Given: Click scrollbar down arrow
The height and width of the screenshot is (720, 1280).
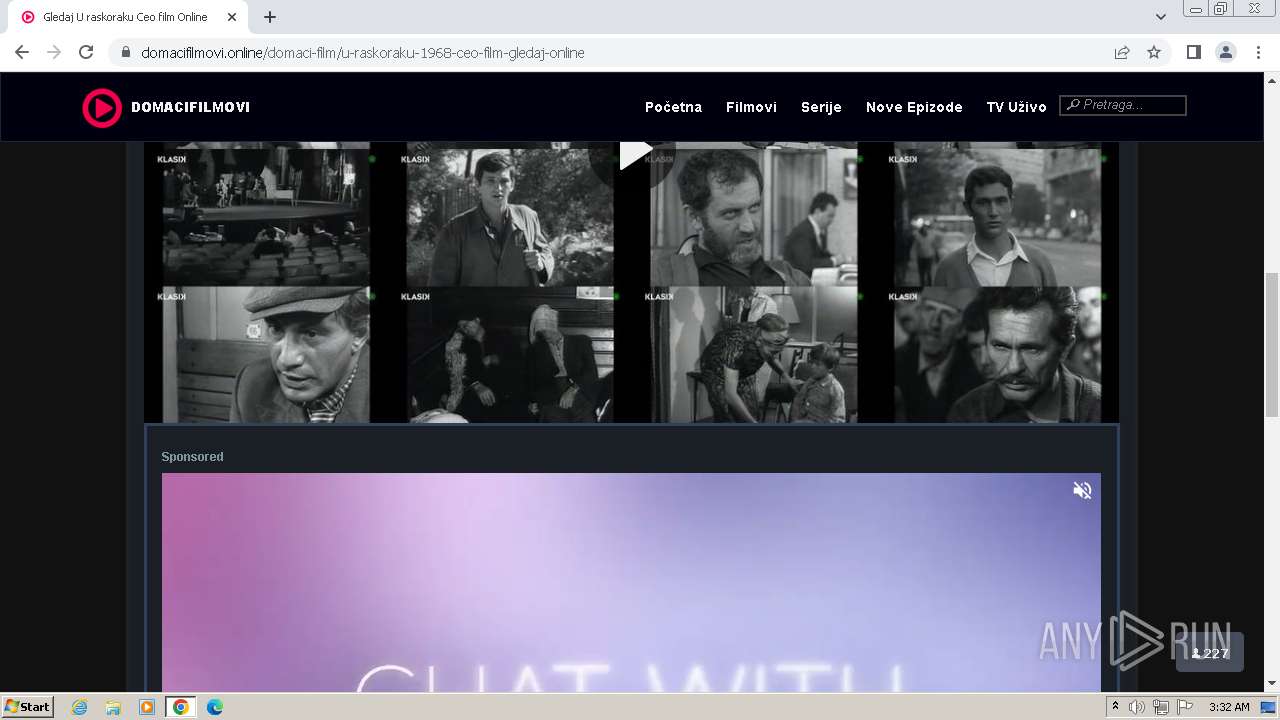Looking at the screenshot, I should [1272, 684].
